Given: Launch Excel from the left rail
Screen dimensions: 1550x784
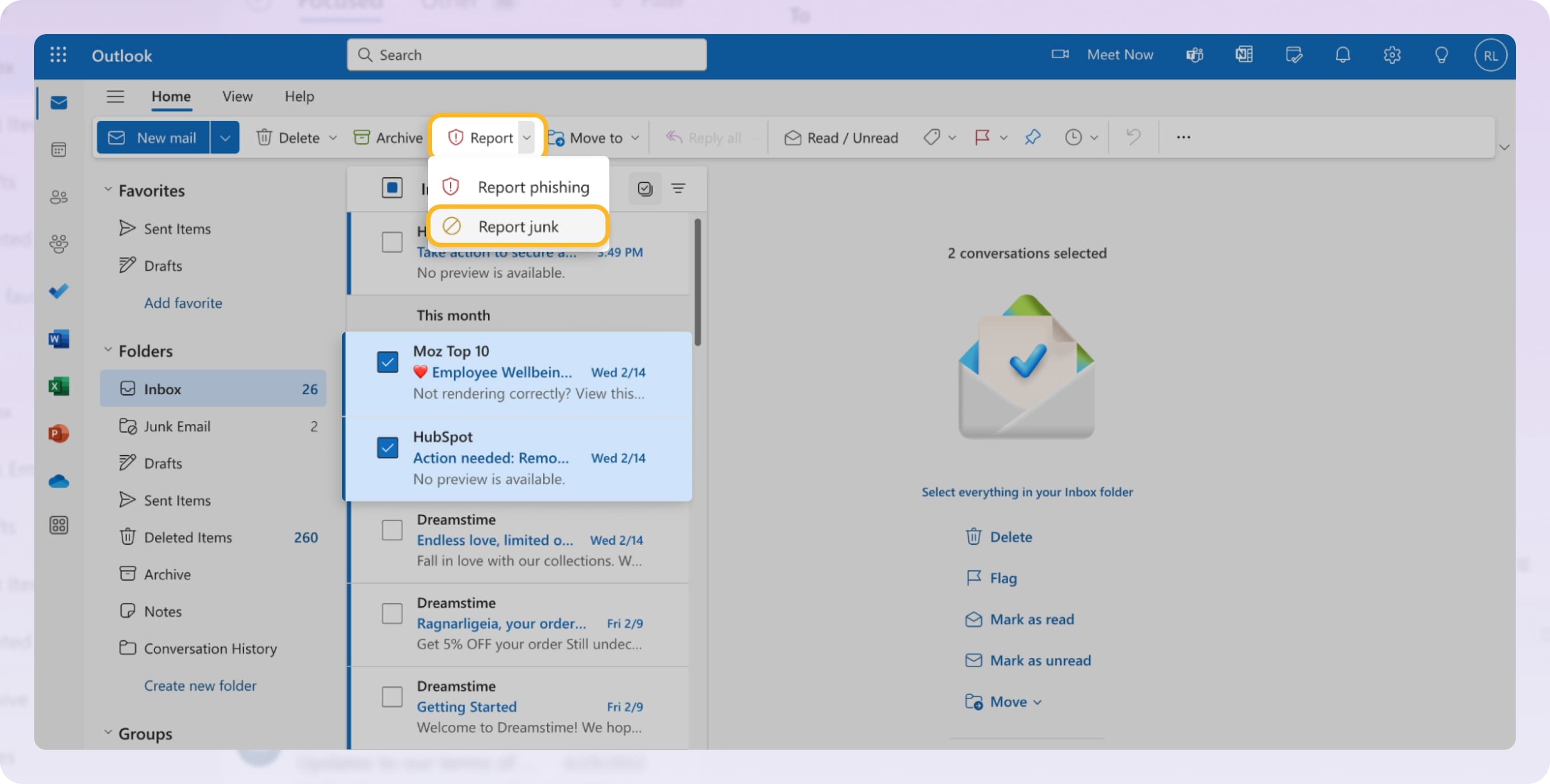Looking at the screenshot, I should pyautogui.click(x=58, y=386).
